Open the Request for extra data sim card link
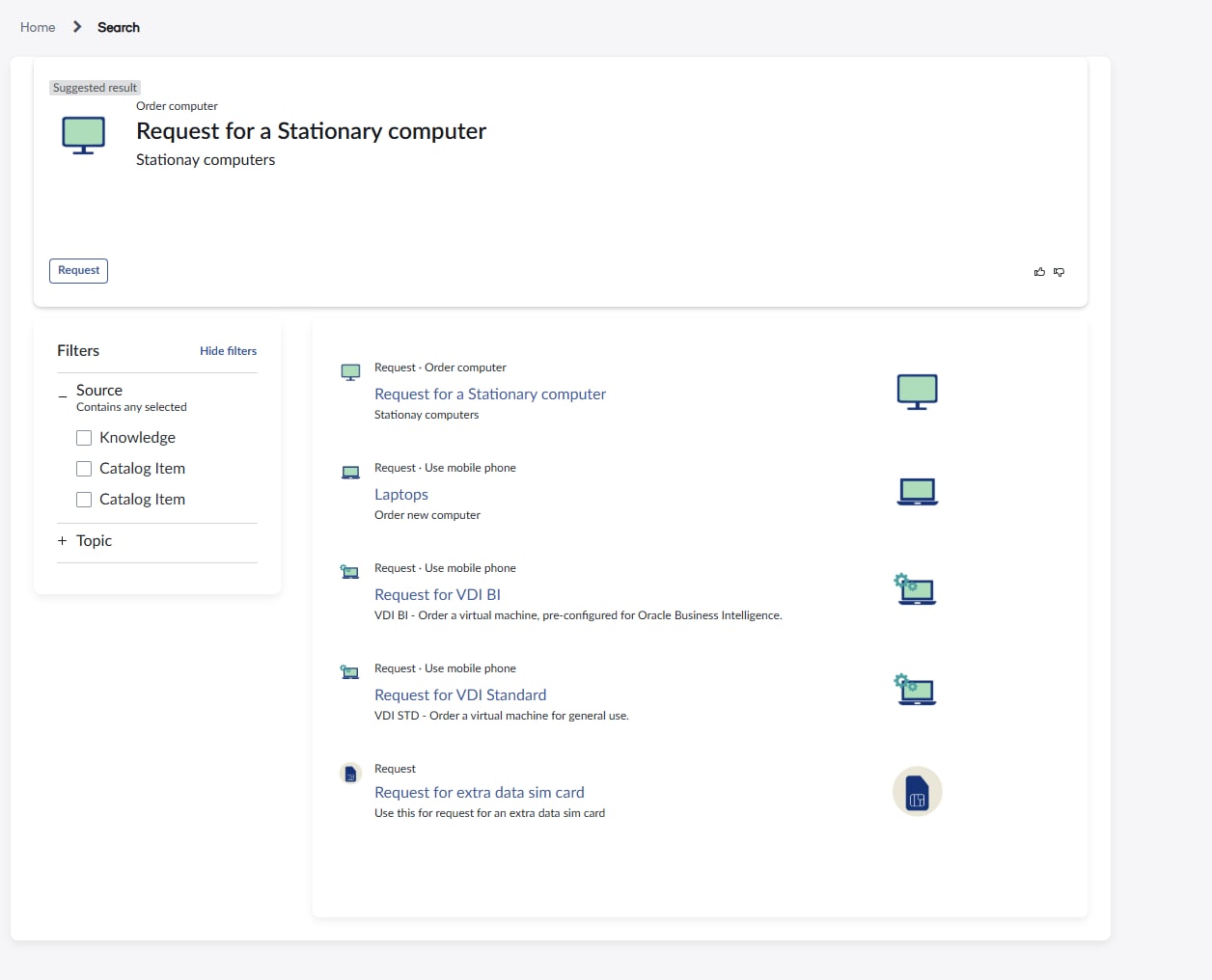The image size is (1212, 980). 479,792
